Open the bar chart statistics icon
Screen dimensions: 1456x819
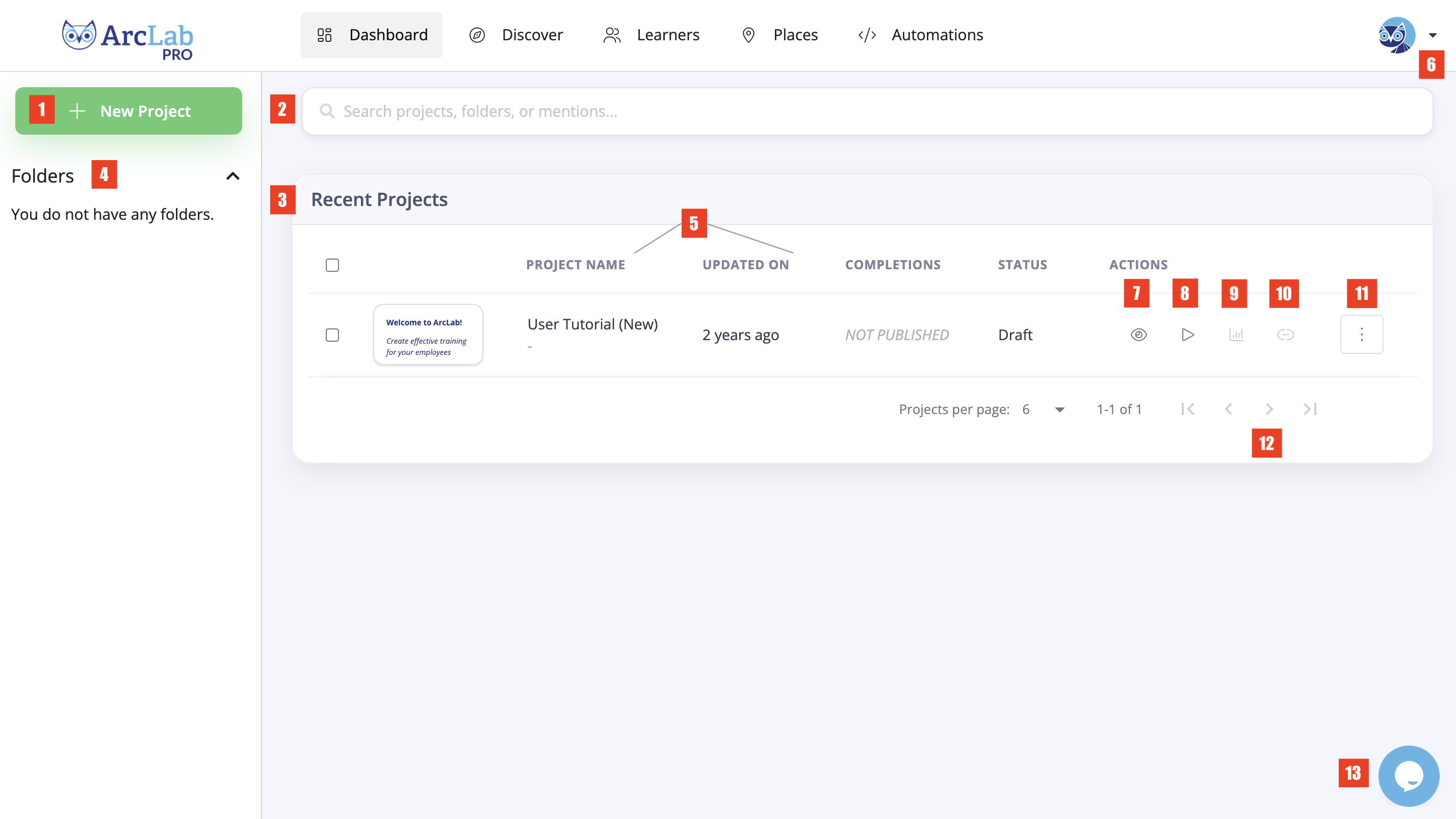pyautogui.click(x=1236, y=335)
